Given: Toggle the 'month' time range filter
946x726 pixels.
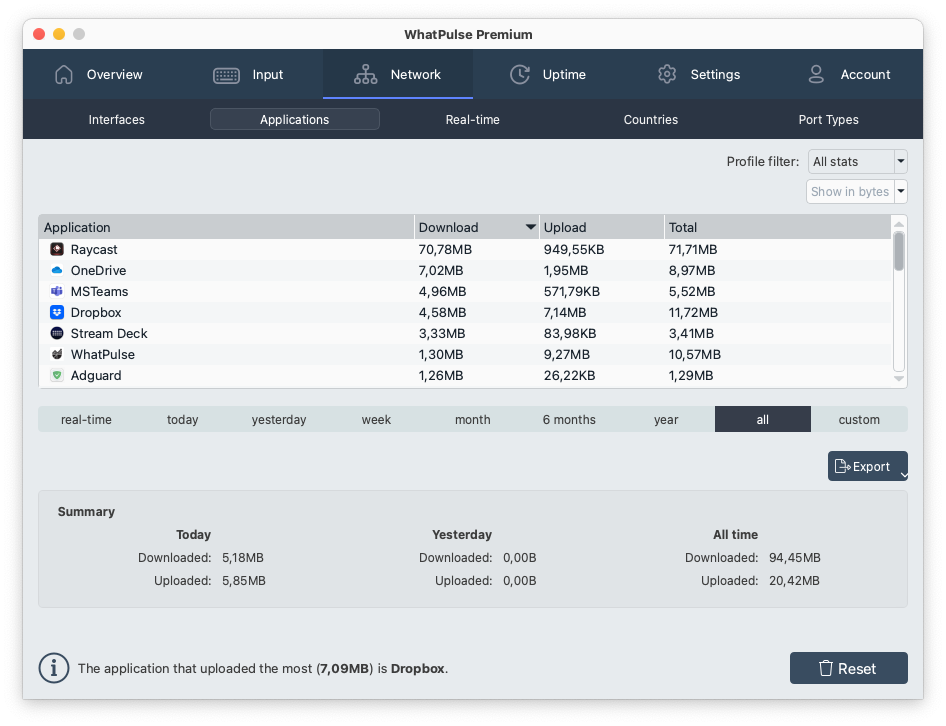Looking at the screenshot, I should click(x=472, y=419).
